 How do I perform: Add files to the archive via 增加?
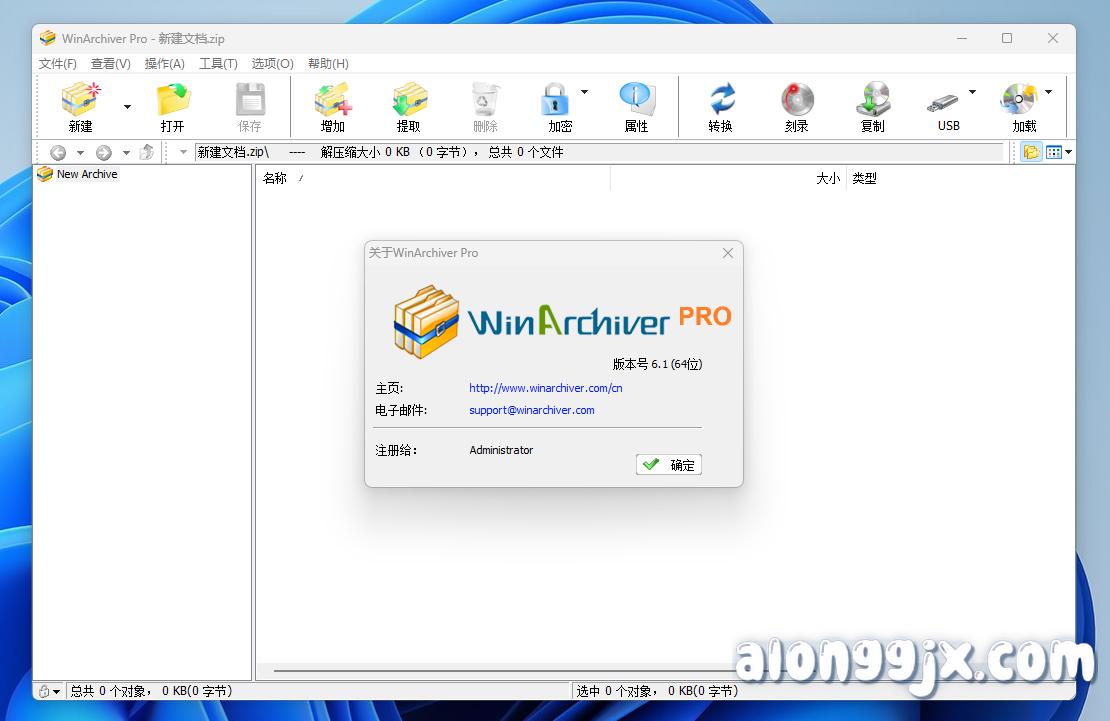tap(332, 105)
